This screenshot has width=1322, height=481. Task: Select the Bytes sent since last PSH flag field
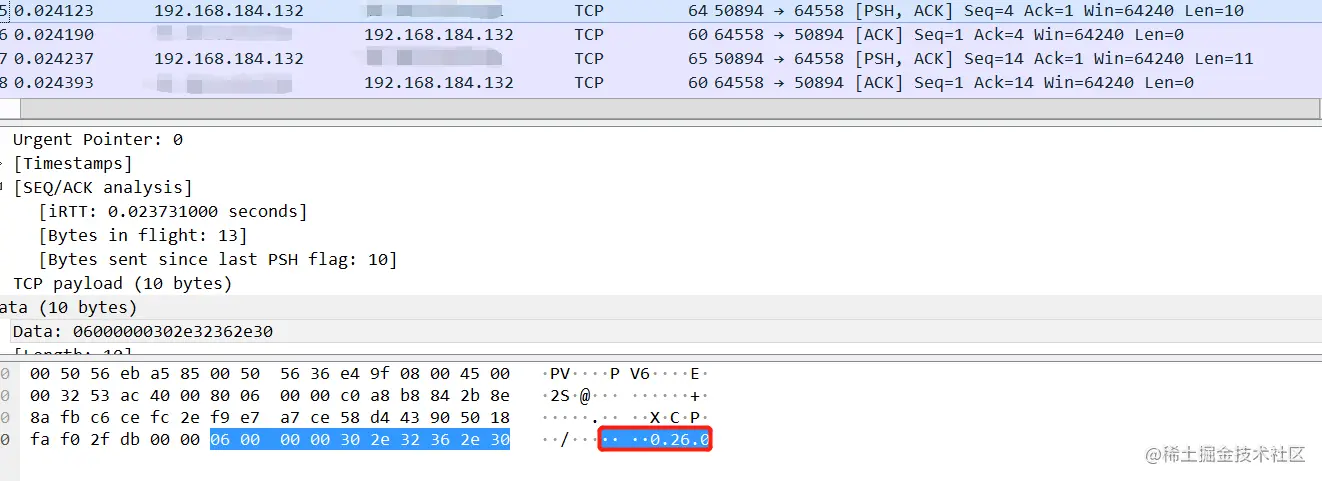[218, 260]
